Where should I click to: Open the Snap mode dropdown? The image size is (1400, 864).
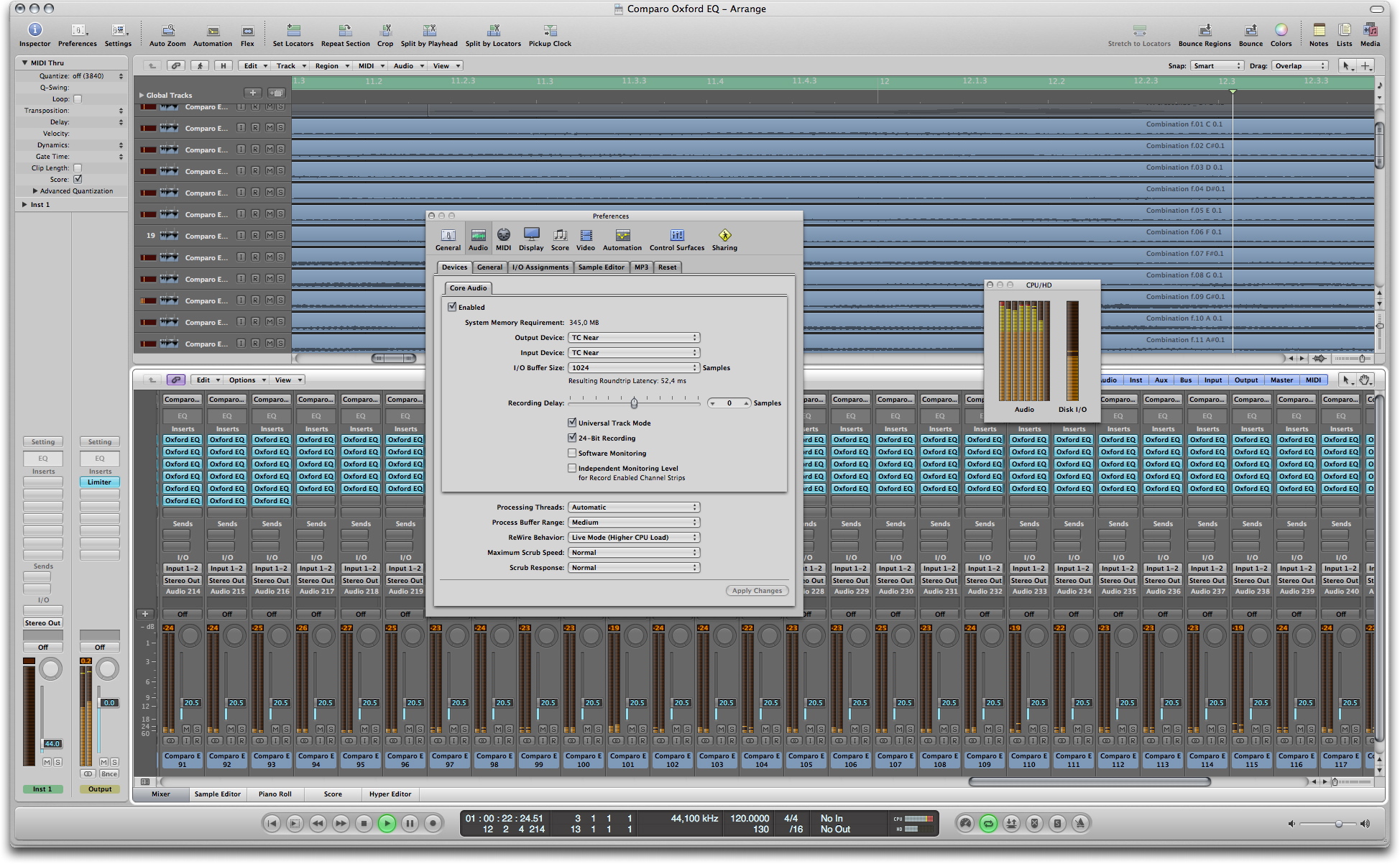(1217, 65)
